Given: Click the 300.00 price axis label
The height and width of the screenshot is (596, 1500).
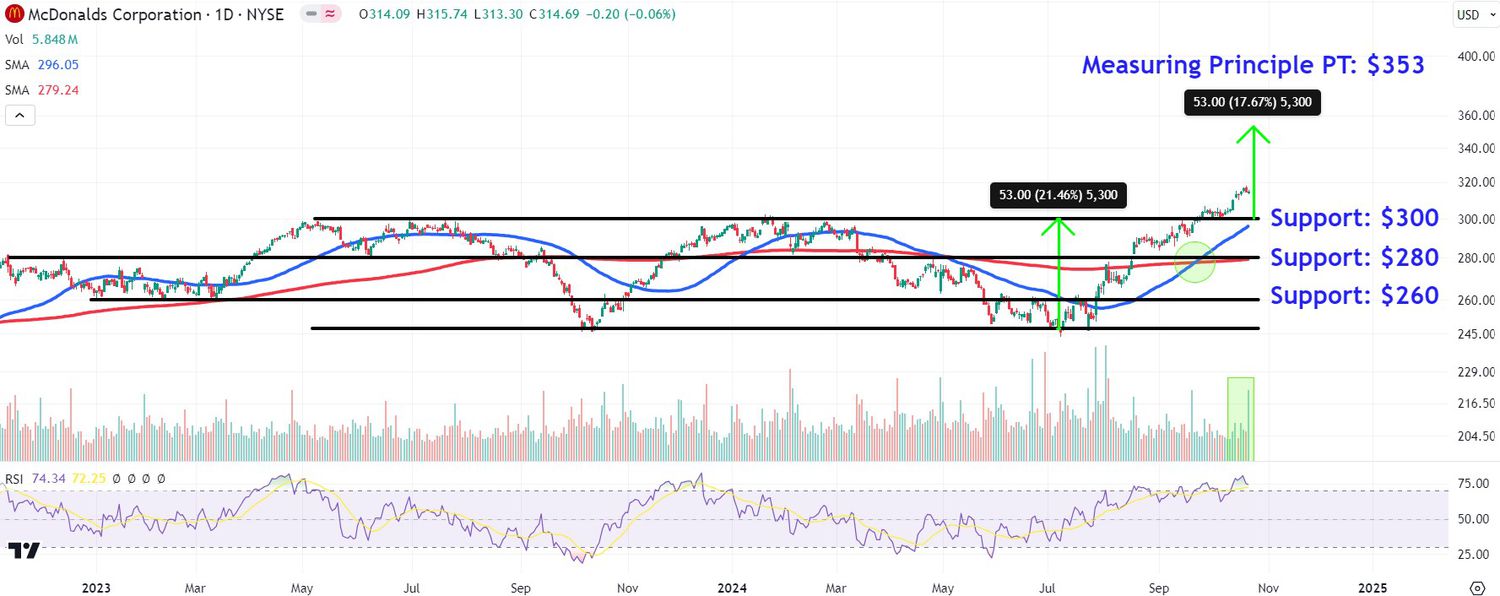Looking at the screenshot, I should (x=1476, y=220).
